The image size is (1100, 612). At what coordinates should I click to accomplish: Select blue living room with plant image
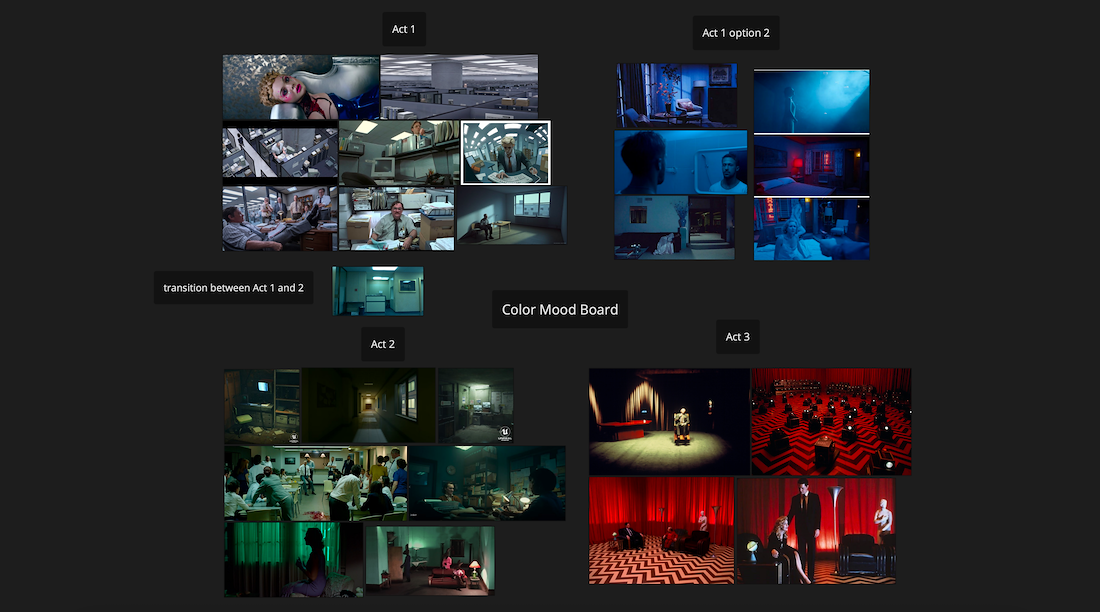pos(677,95)
